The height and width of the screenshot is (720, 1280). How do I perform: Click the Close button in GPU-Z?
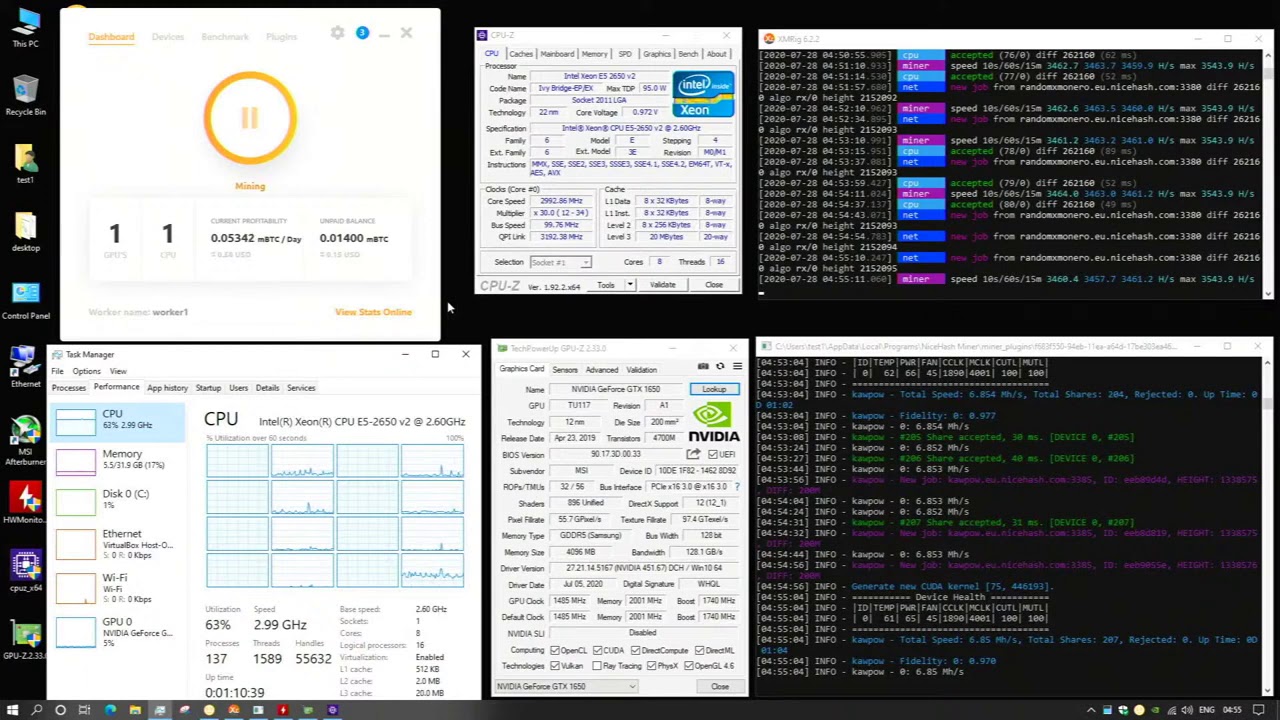(720, 686)
